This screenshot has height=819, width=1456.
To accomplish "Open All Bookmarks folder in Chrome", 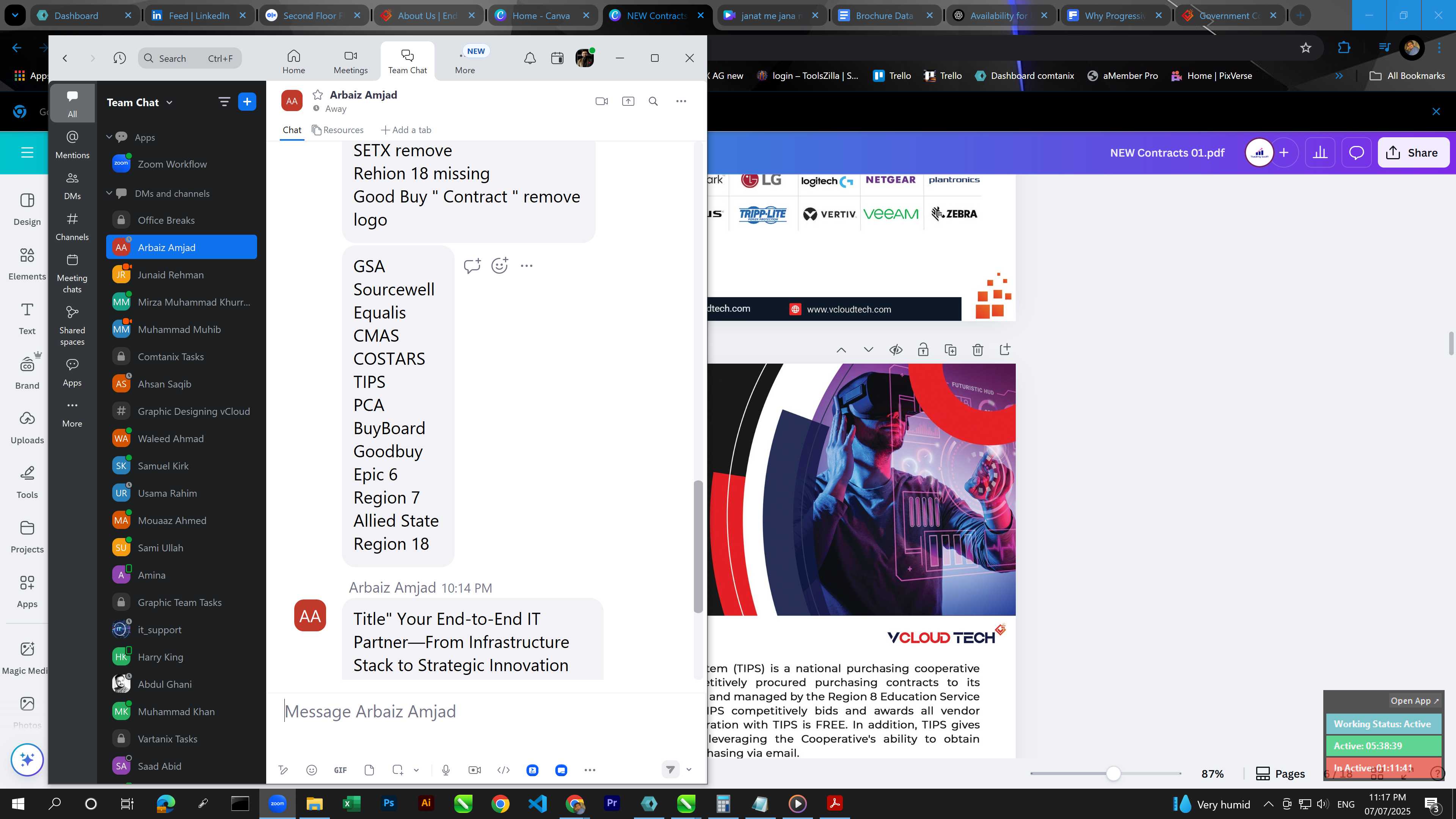I will [x=1407, y=76].
